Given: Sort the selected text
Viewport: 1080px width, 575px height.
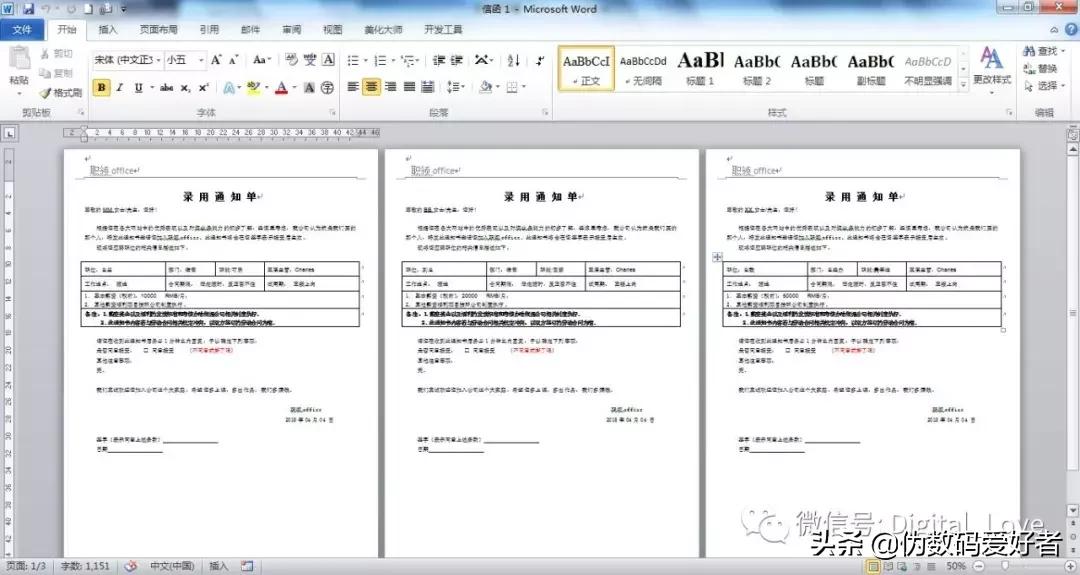Looking at the screenshot, I should [514, 61].
